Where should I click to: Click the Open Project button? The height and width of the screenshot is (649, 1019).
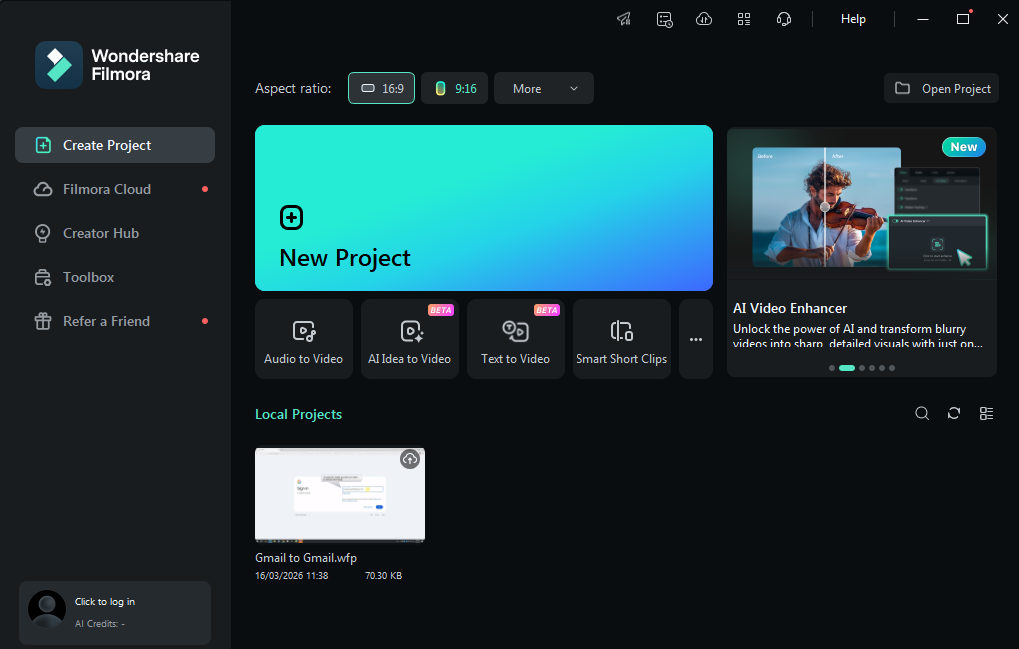[x=941, y=88]
